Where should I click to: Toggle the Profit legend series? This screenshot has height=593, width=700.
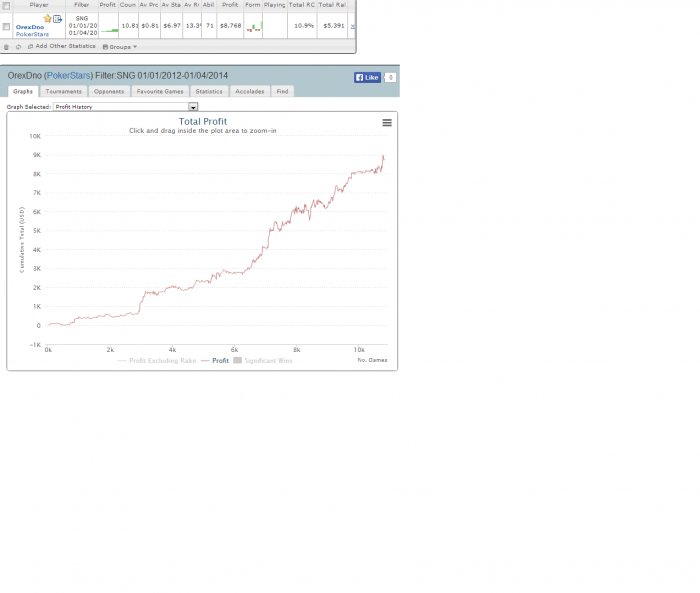click(215, 360)
